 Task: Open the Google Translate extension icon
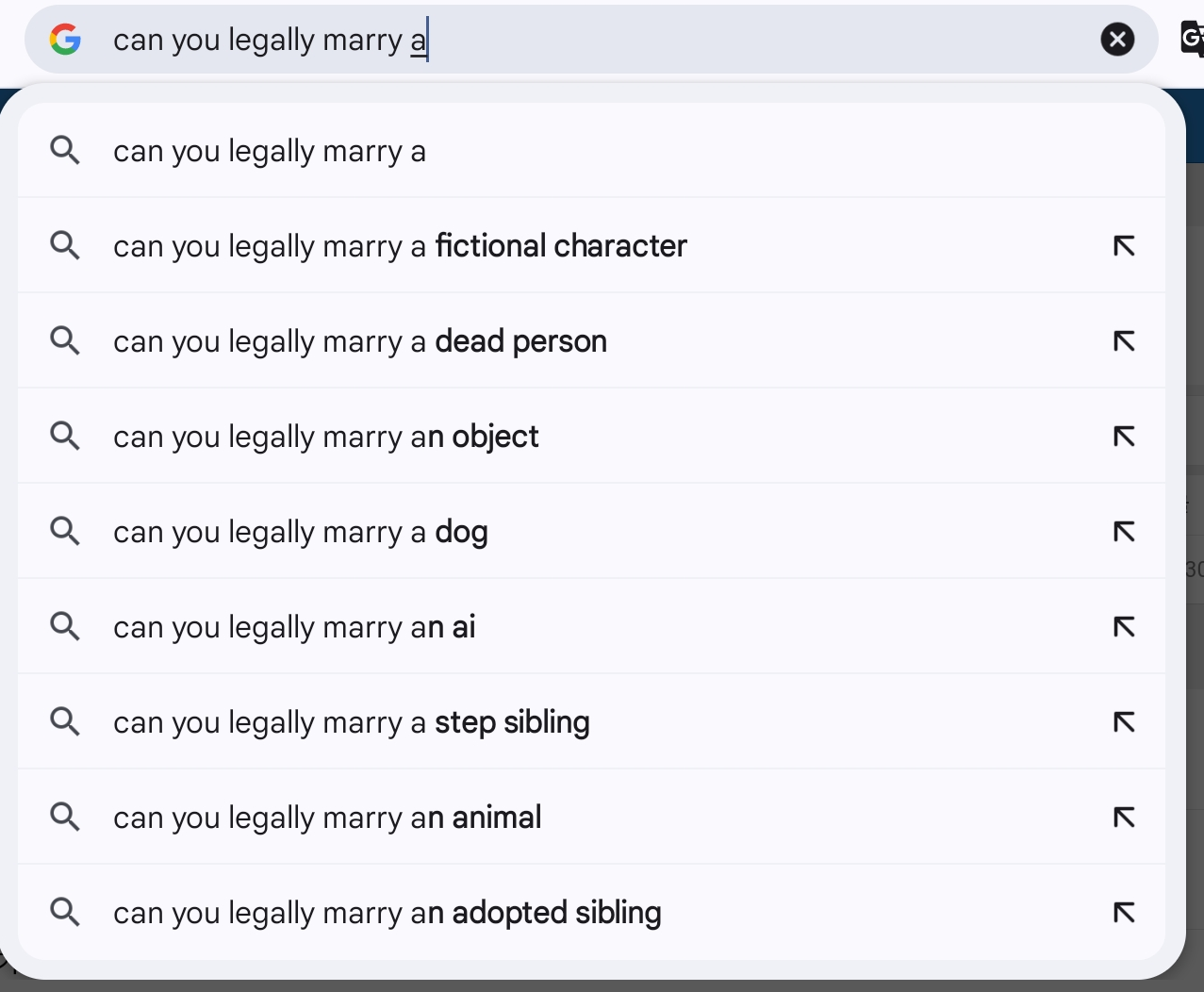tap(1192, 39)
